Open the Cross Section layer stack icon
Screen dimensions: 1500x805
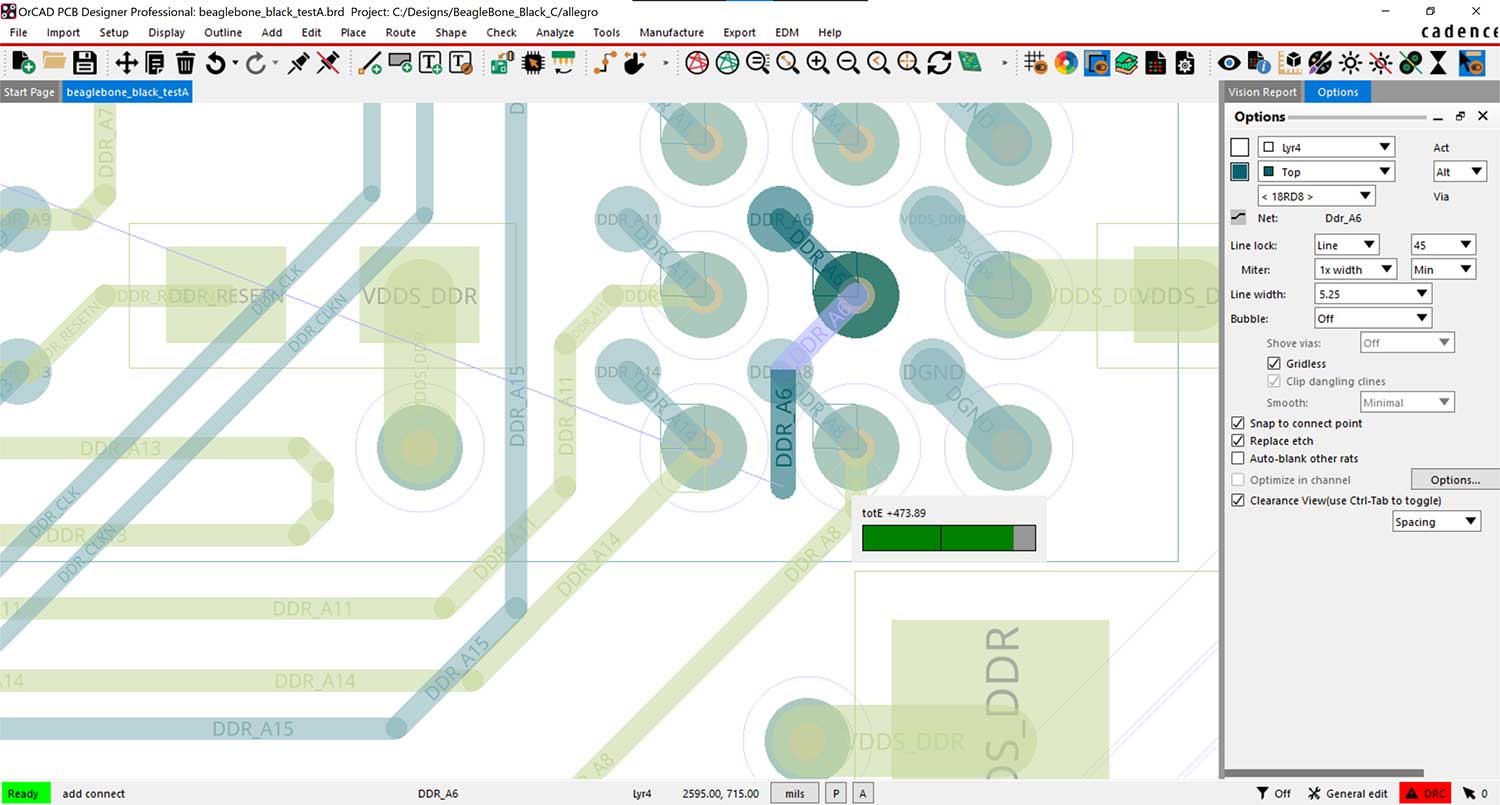pos(1126,63)
